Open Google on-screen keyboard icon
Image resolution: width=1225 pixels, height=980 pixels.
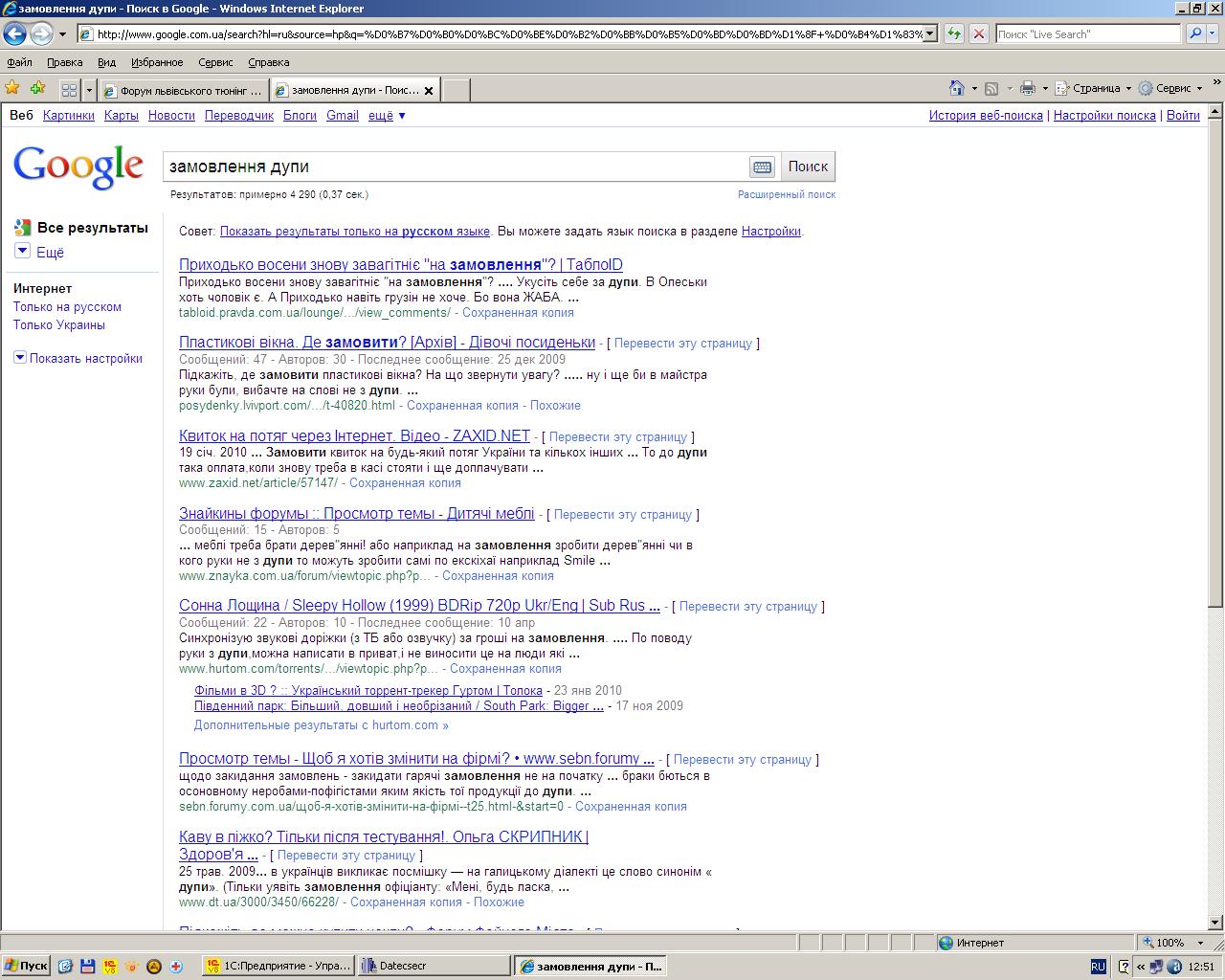click(x=762, y=167)
